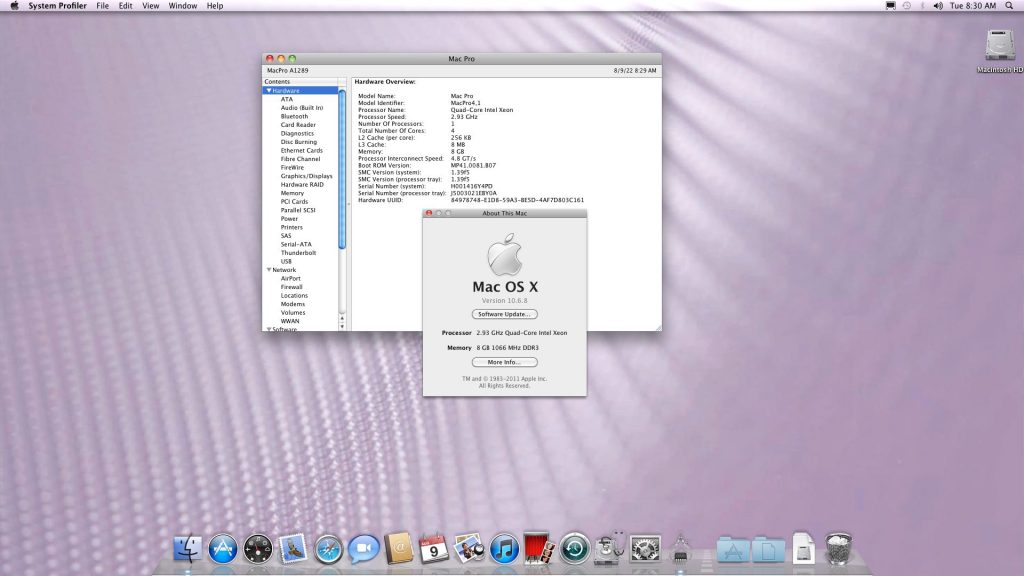1024x576 pixels.
Task: Open the Applications folder stack
Action: [733, 550]
